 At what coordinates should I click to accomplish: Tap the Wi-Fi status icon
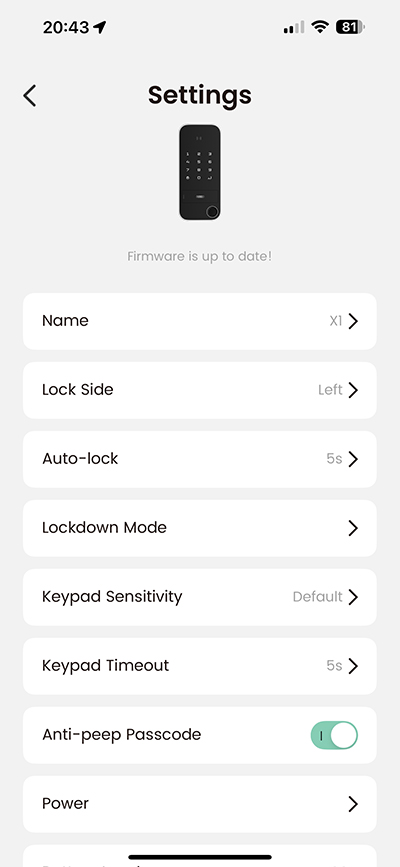(320, 27)
